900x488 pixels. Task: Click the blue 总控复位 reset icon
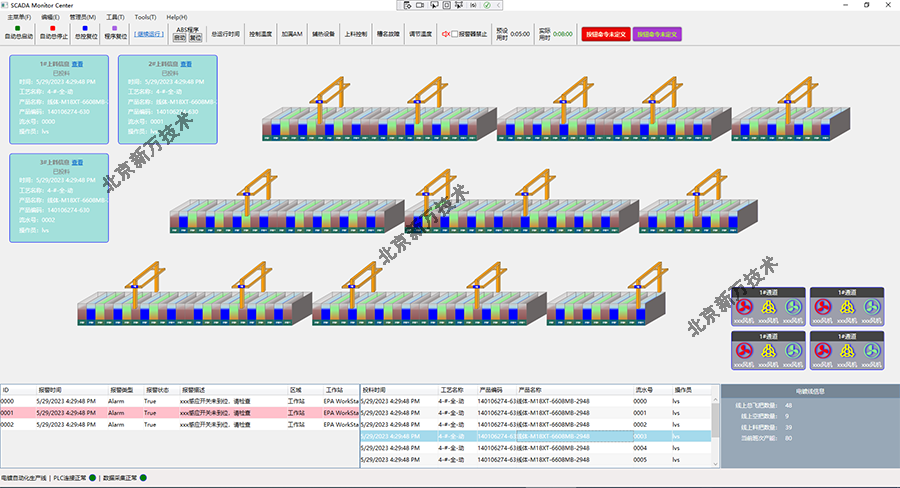coord(85,28)
